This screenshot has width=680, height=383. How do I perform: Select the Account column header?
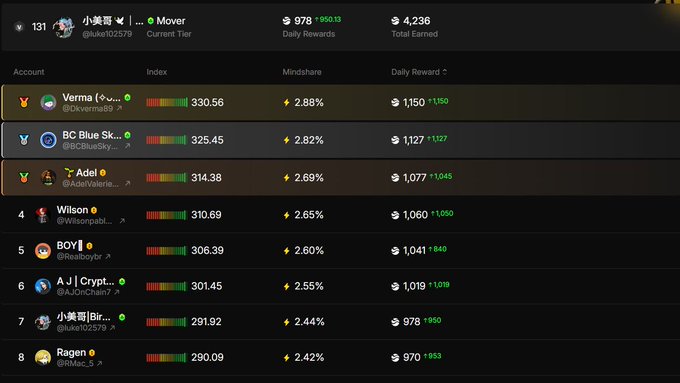[29, 72]
